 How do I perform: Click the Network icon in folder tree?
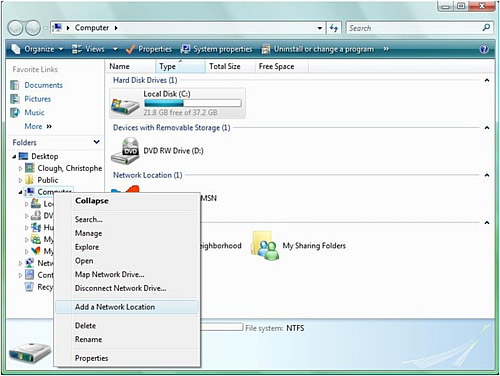tap(30, 263)
